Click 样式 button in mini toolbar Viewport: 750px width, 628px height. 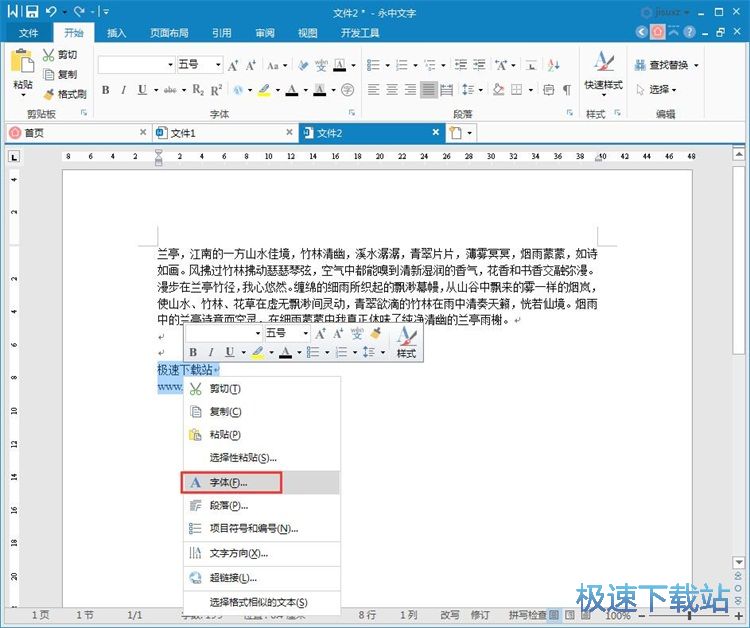pyautogui.click(x=407, y=342)
